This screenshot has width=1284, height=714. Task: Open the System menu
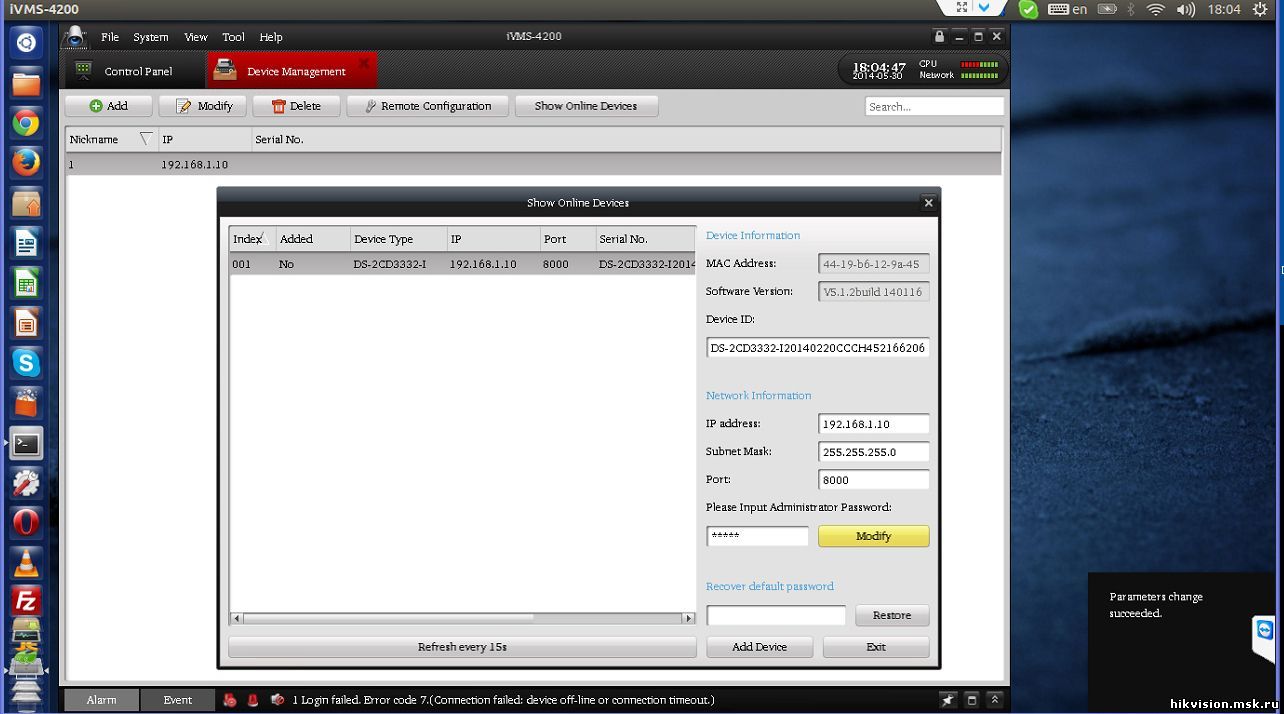(x=151, y=37)
